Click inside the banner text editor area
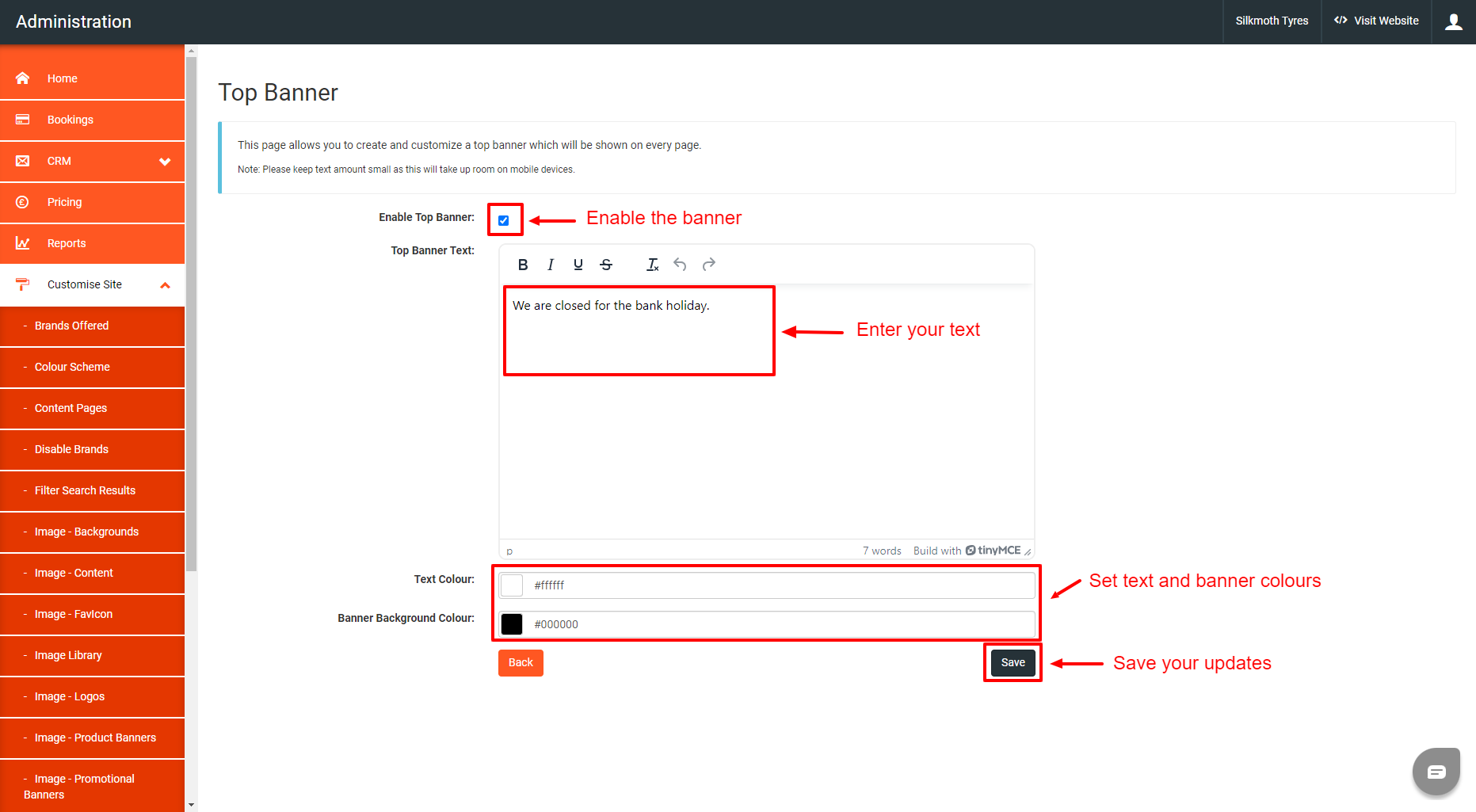The width and height of the screenshot is (1476, 812). coord(766,412)
